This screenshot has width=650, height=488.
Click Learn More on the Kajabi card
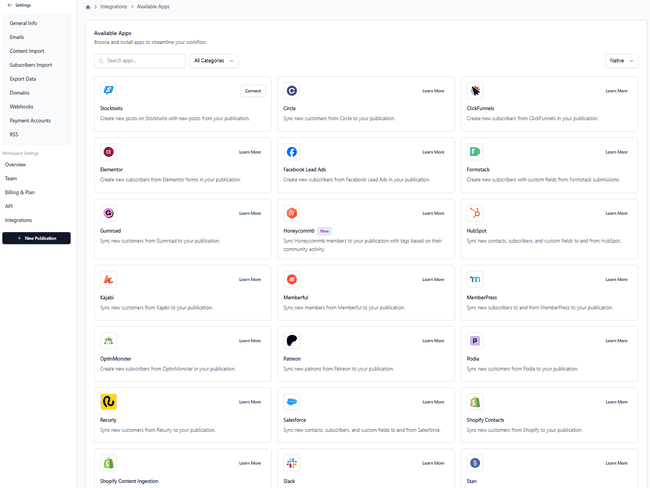[250, 279]
